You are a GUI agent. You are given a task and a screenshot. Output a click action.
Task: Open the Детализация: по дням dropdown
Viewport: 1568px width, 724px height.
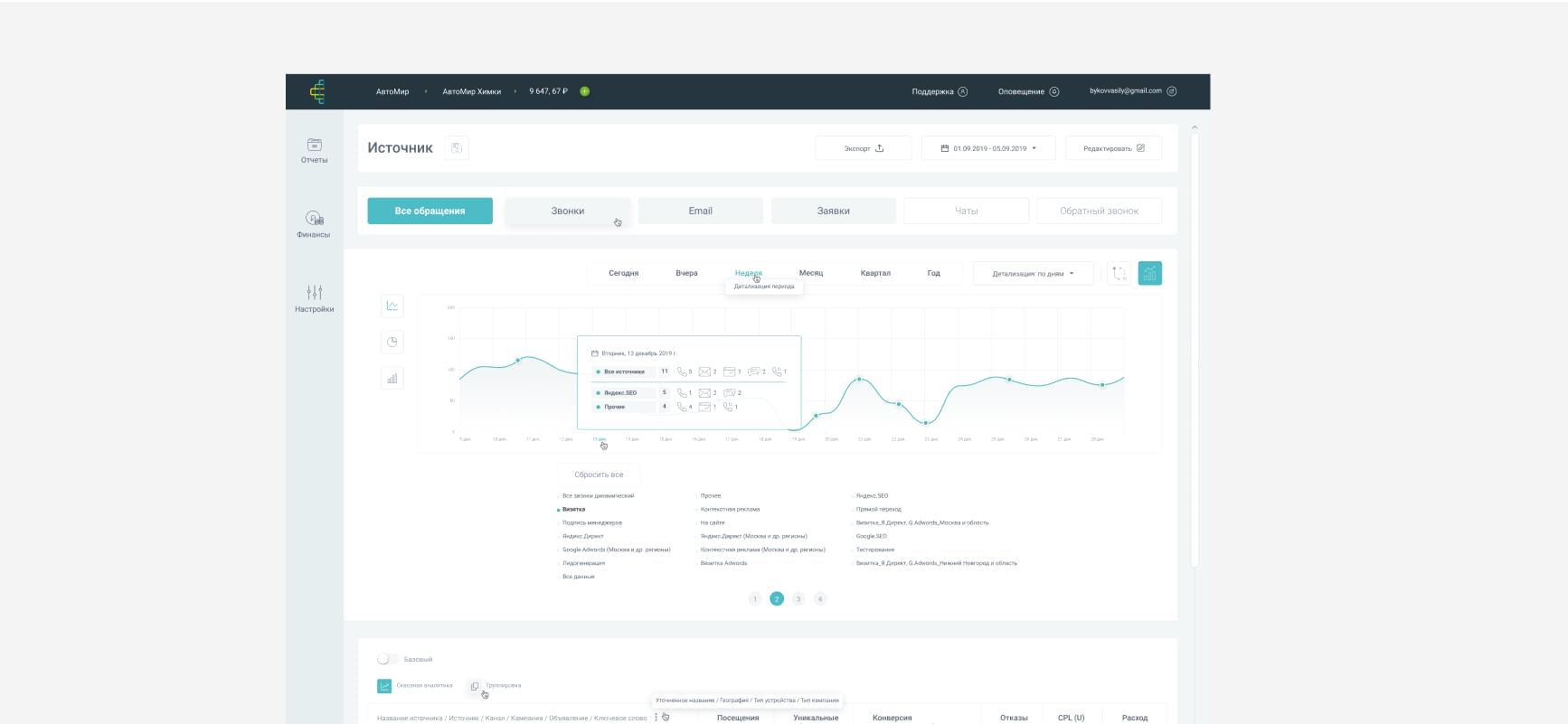1034,273
